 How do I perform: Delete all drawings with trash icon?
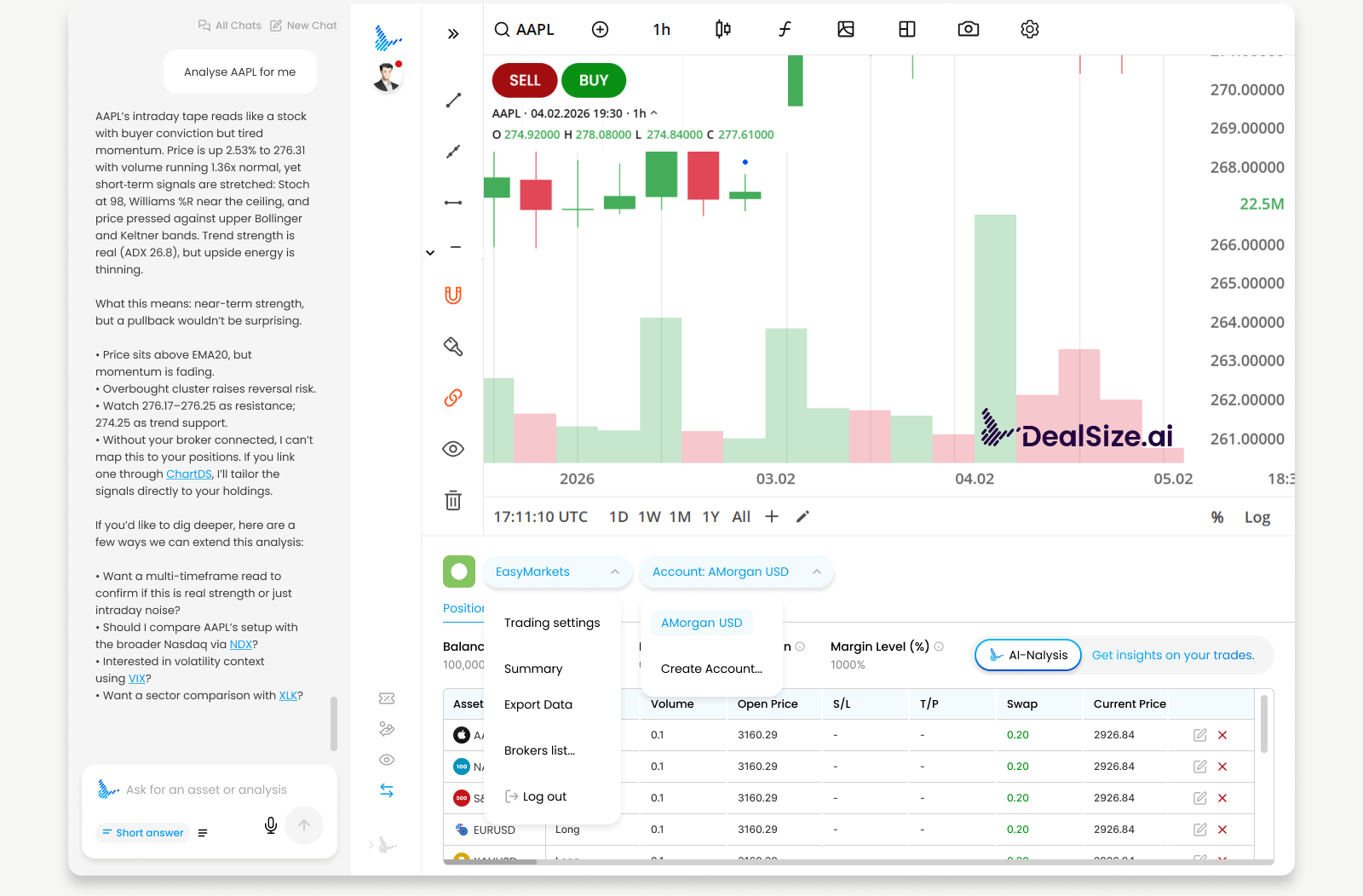pos(453,501)
